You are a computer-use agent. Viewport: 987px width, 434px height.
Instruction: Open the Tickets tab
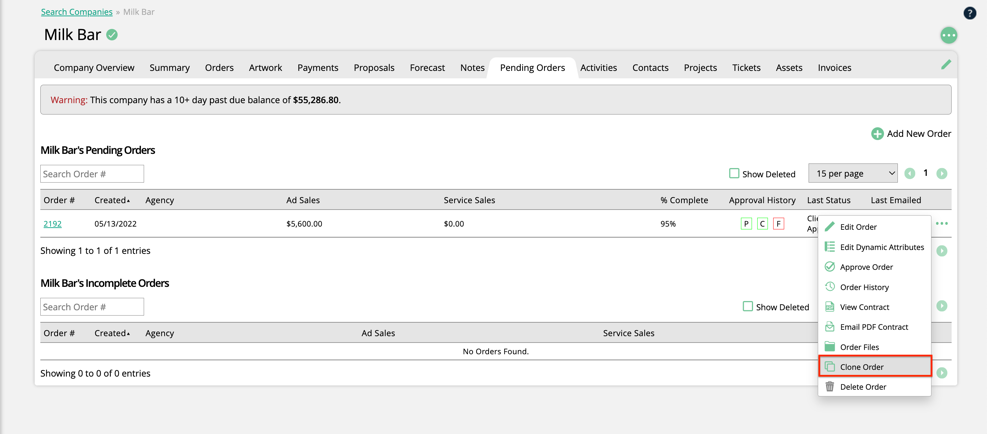747,67
